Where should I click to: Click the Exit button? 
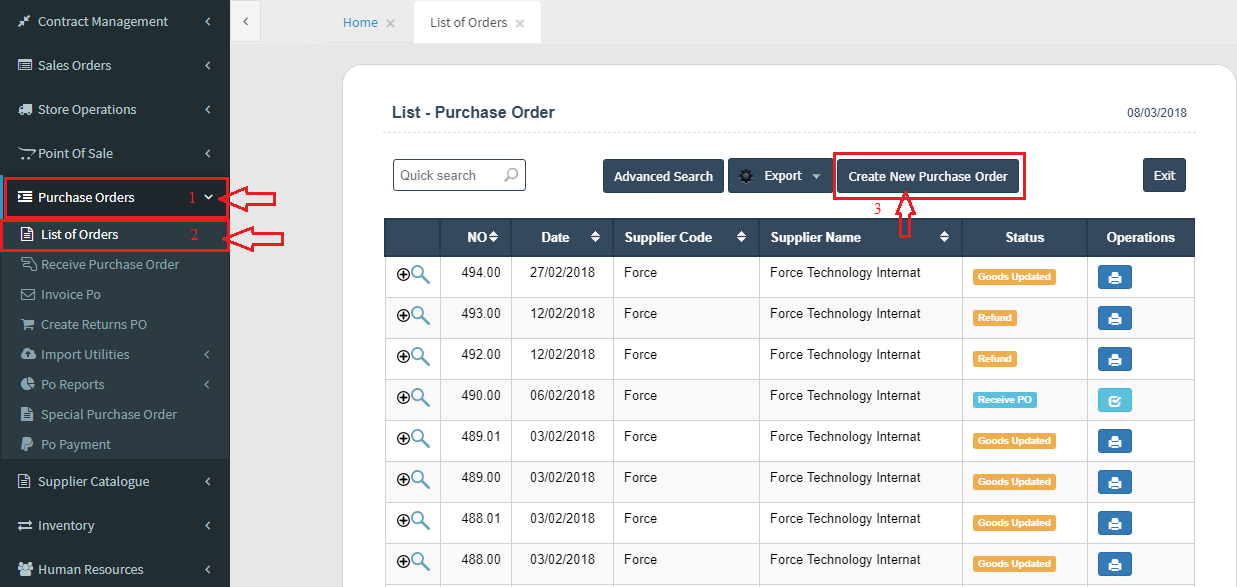(x=1164, y=175)
